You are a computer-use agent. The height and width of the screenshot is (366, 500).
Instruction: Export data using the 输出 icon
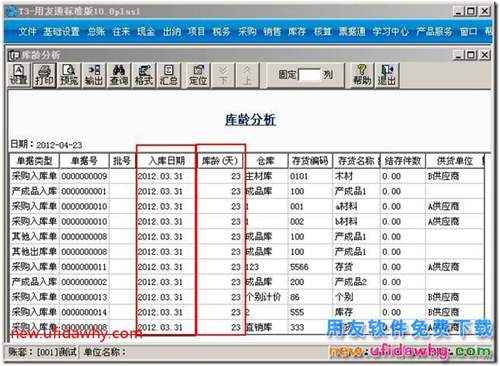click(x=94, y=75)
